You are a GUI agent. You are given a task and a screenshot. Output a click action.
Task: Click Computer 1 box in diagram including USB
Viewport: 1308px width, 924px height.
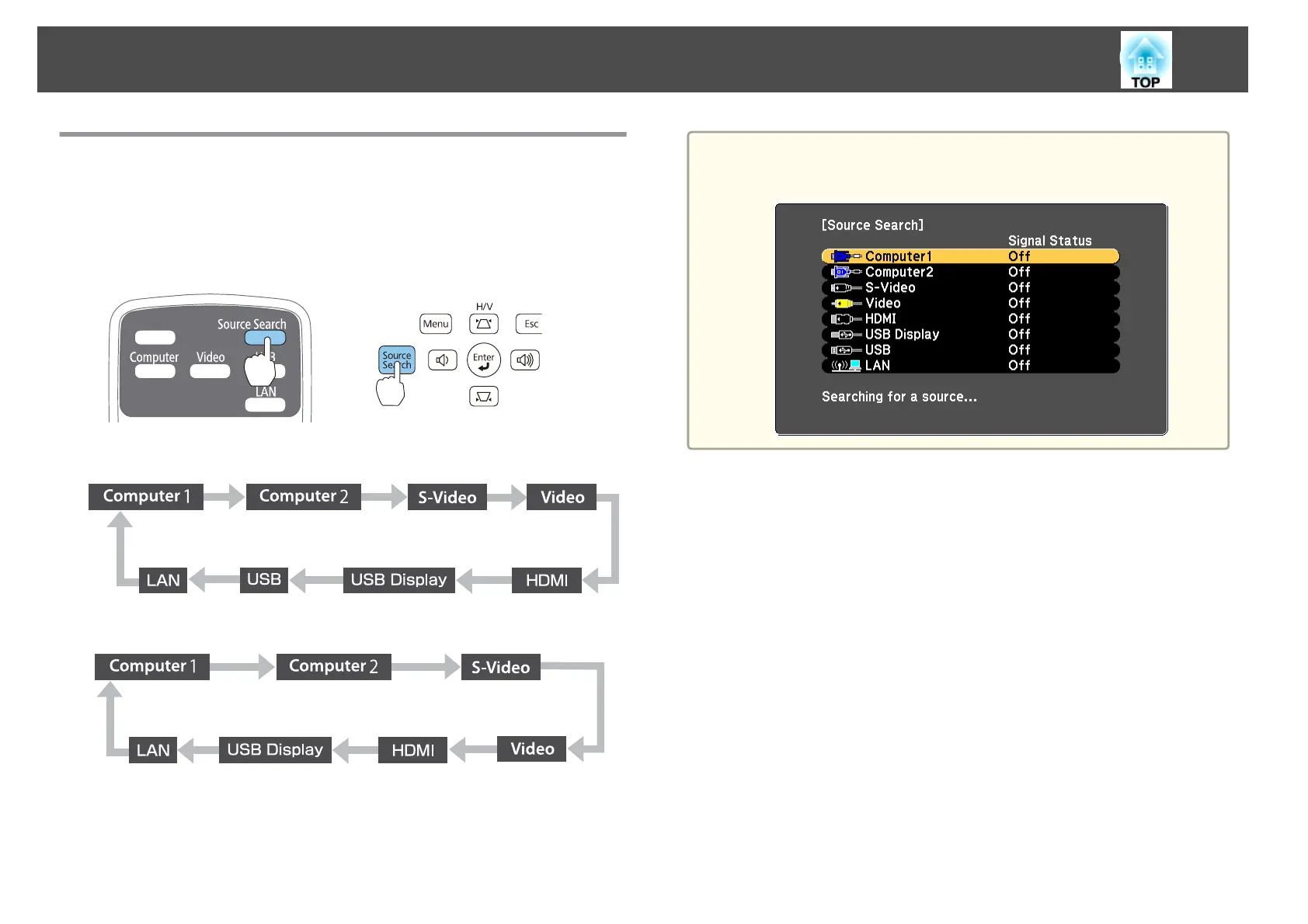tap(146, 496)
